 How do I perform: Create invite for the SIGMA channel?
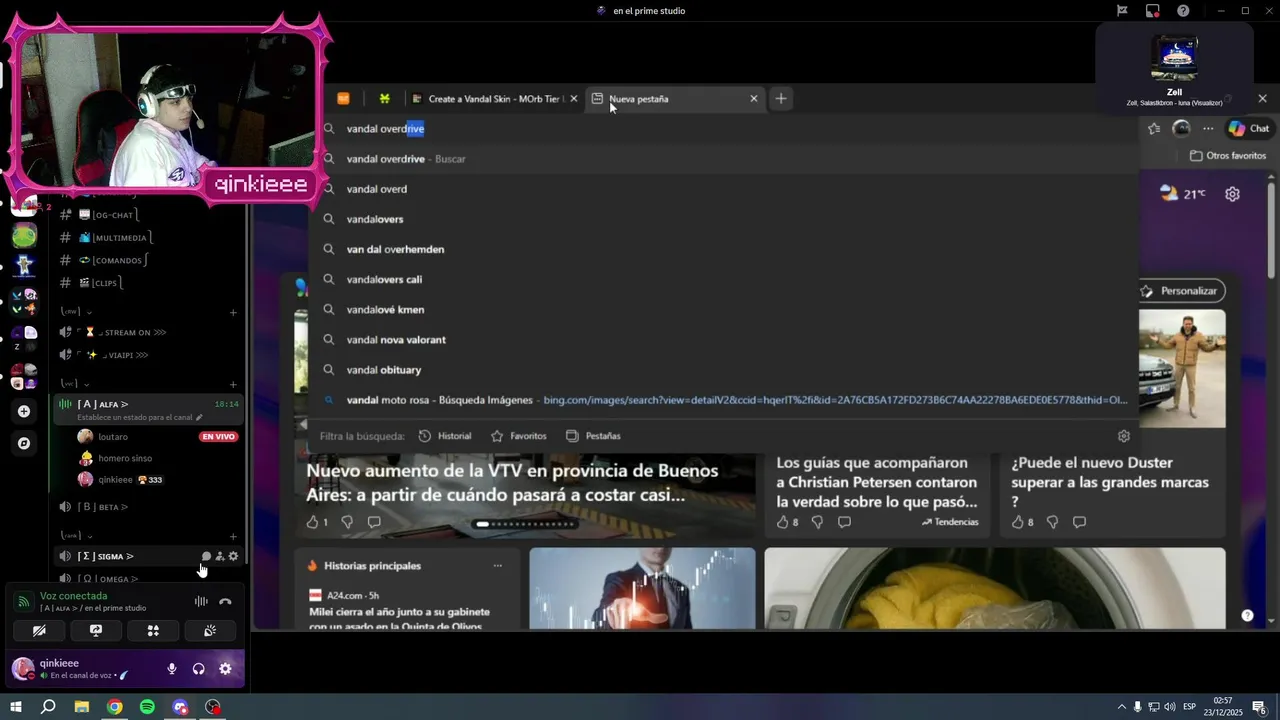[x=220, y=556]
